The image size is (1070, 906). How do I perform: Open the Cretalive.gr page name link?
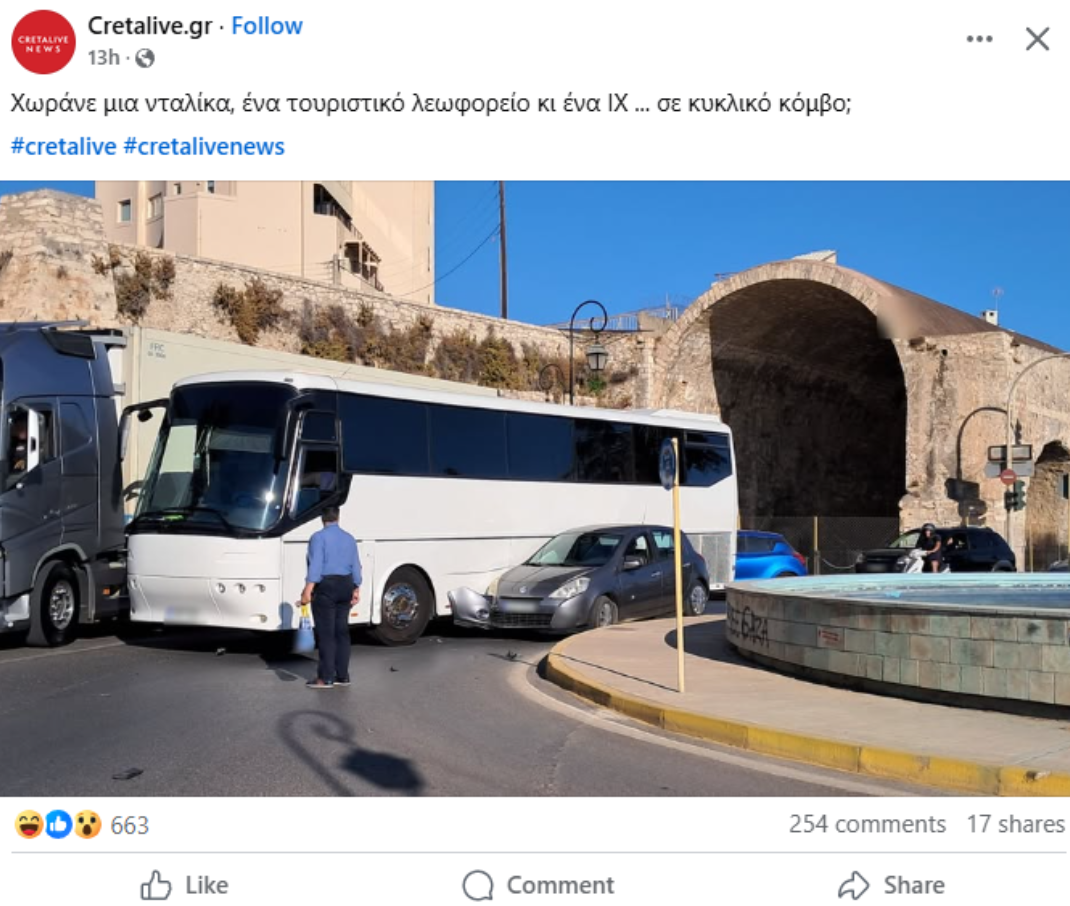tap(150, 26)
